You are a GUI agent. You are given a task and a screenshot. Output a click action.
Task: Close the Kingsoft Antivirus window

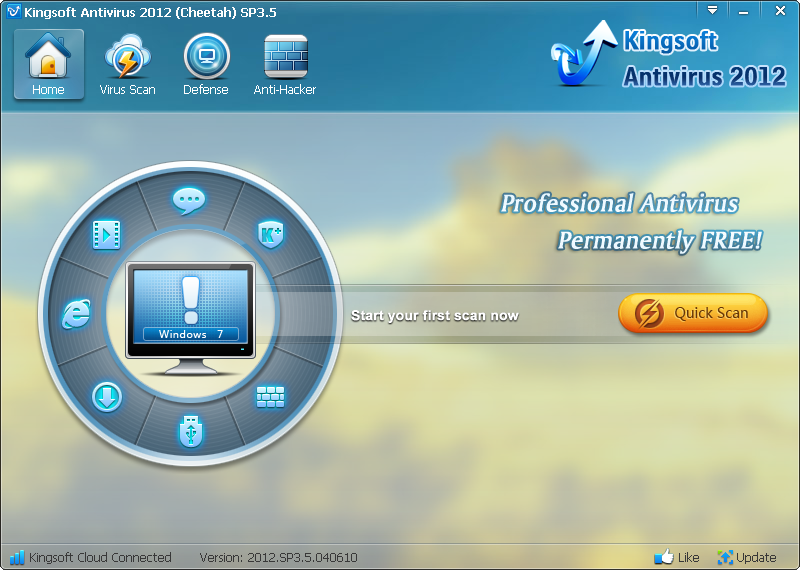[x=780, y=10]
